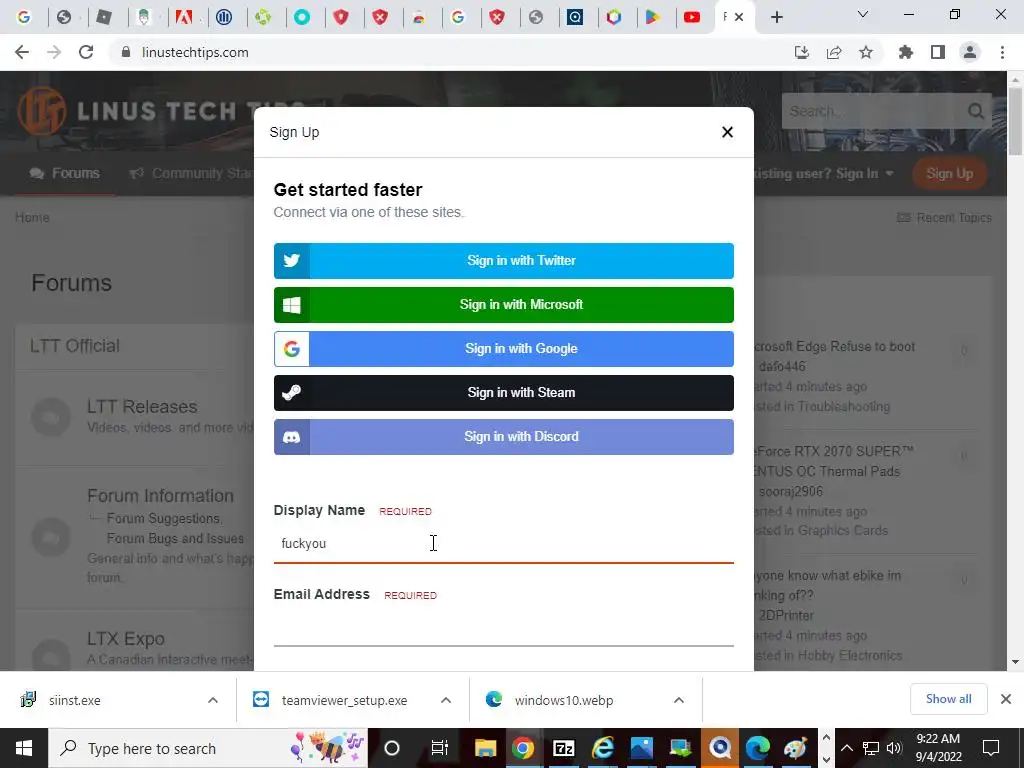The image size is (1024, 768).
Task: Focus the Display Name input field
Action: tap(504, 543)
